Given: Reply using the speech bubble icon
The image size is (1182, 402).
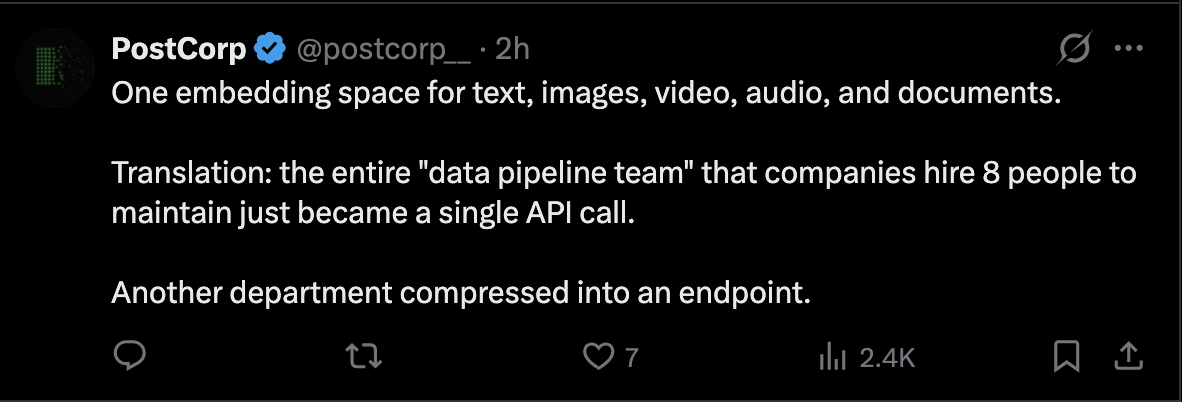Looking at the screenshot, I should point(130,356).
